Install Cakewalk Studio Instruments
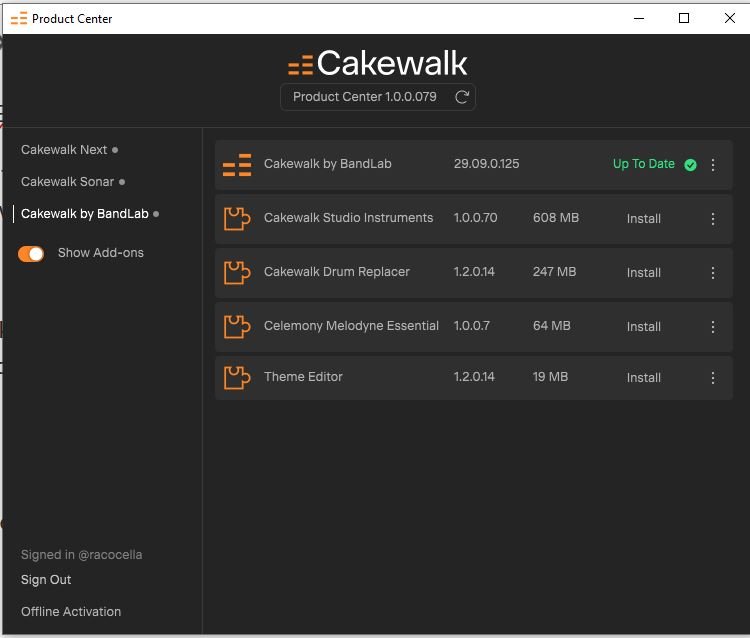 (x=644, y=219)
